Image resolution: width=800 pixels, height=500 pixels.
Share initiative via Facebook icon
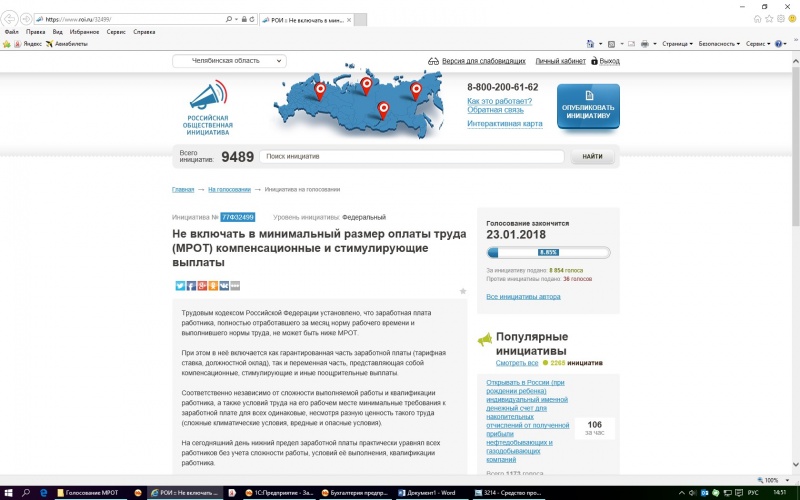click(x=191, y=286)
